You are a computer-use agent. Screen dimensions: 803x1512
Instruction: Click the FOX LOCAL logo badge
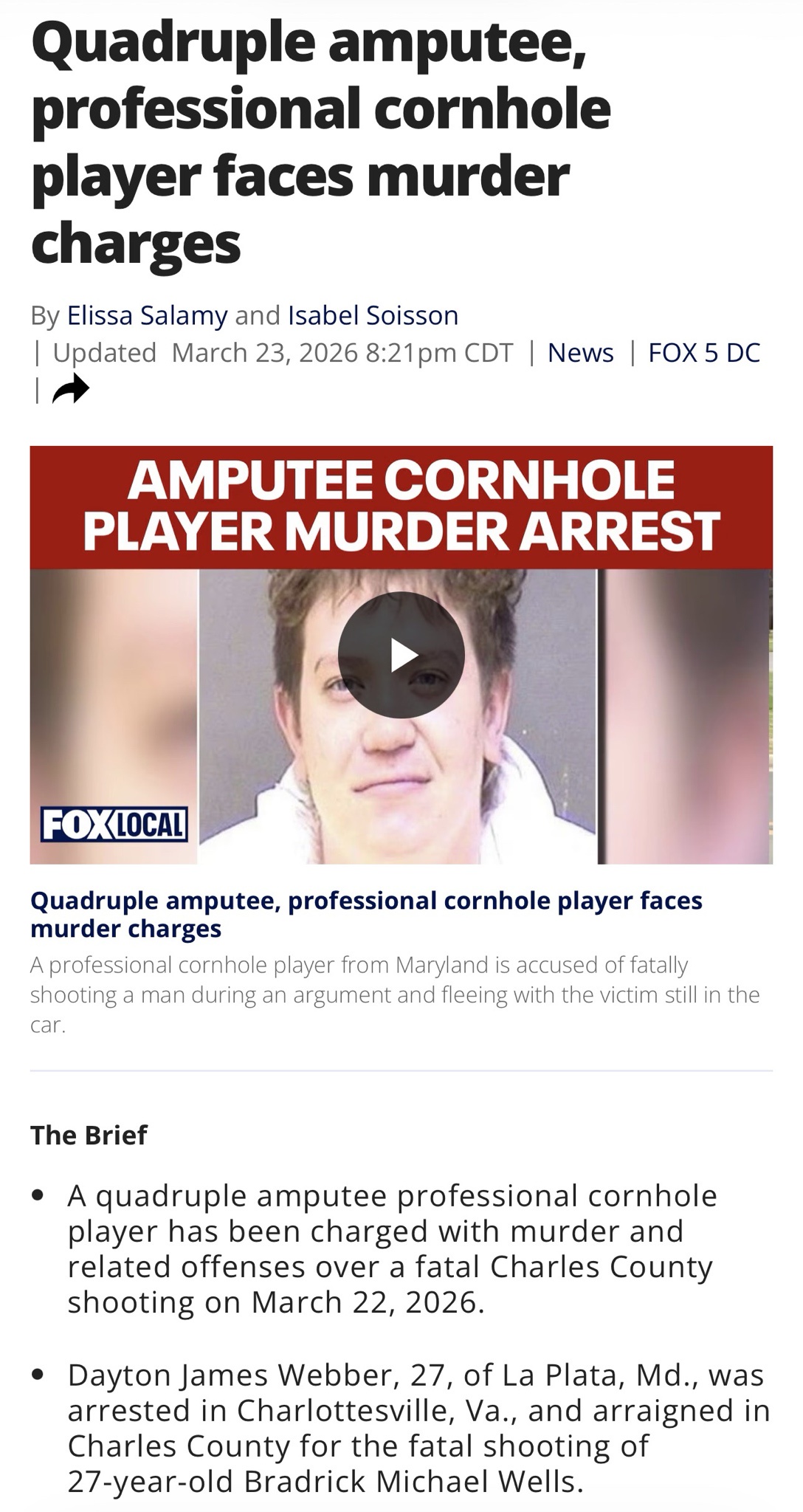[x=114, y=825]
